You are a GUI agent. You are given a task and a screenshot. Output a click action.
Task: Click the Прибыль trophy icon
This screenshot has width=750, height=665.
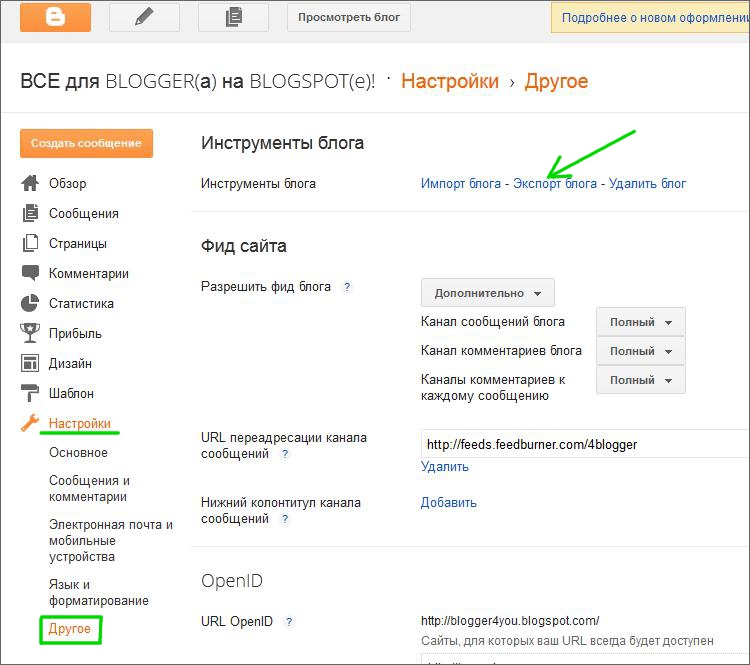pyautogui.click(x=30, y=333)
